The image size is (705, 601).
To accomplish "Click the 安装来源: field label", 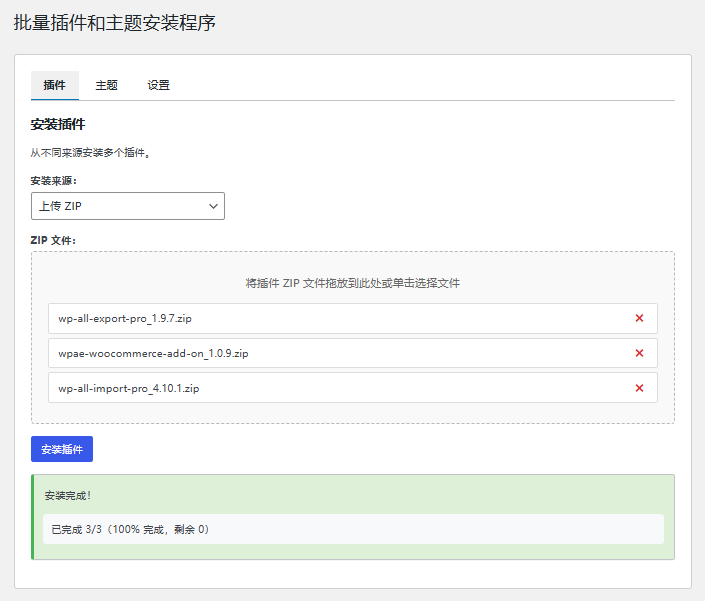I will coord(54,181).
